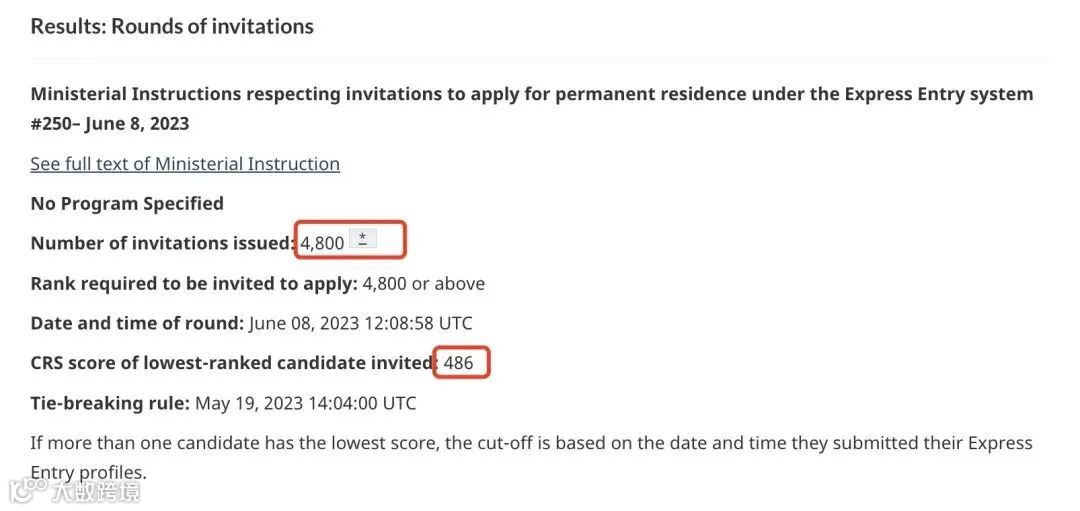
Task: Click the May 19, 2023 14:04:00 UTC value
Action: click(x=306, y=403)
